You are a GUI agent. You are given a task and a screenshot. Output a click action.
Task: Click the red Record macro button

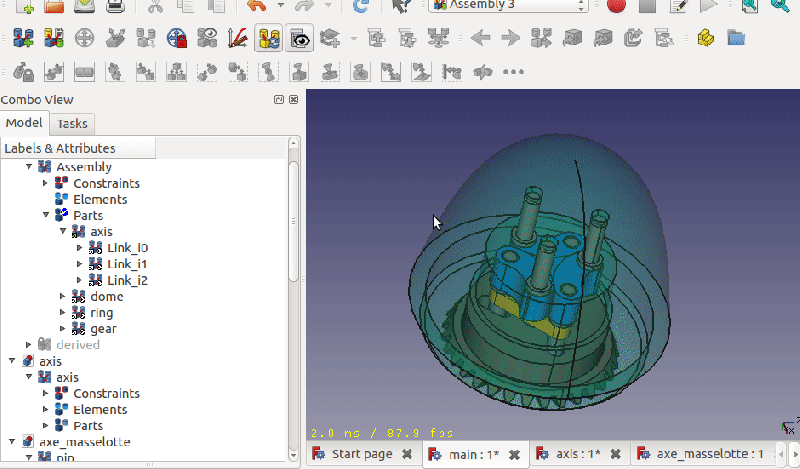click(x=616, y=6)
